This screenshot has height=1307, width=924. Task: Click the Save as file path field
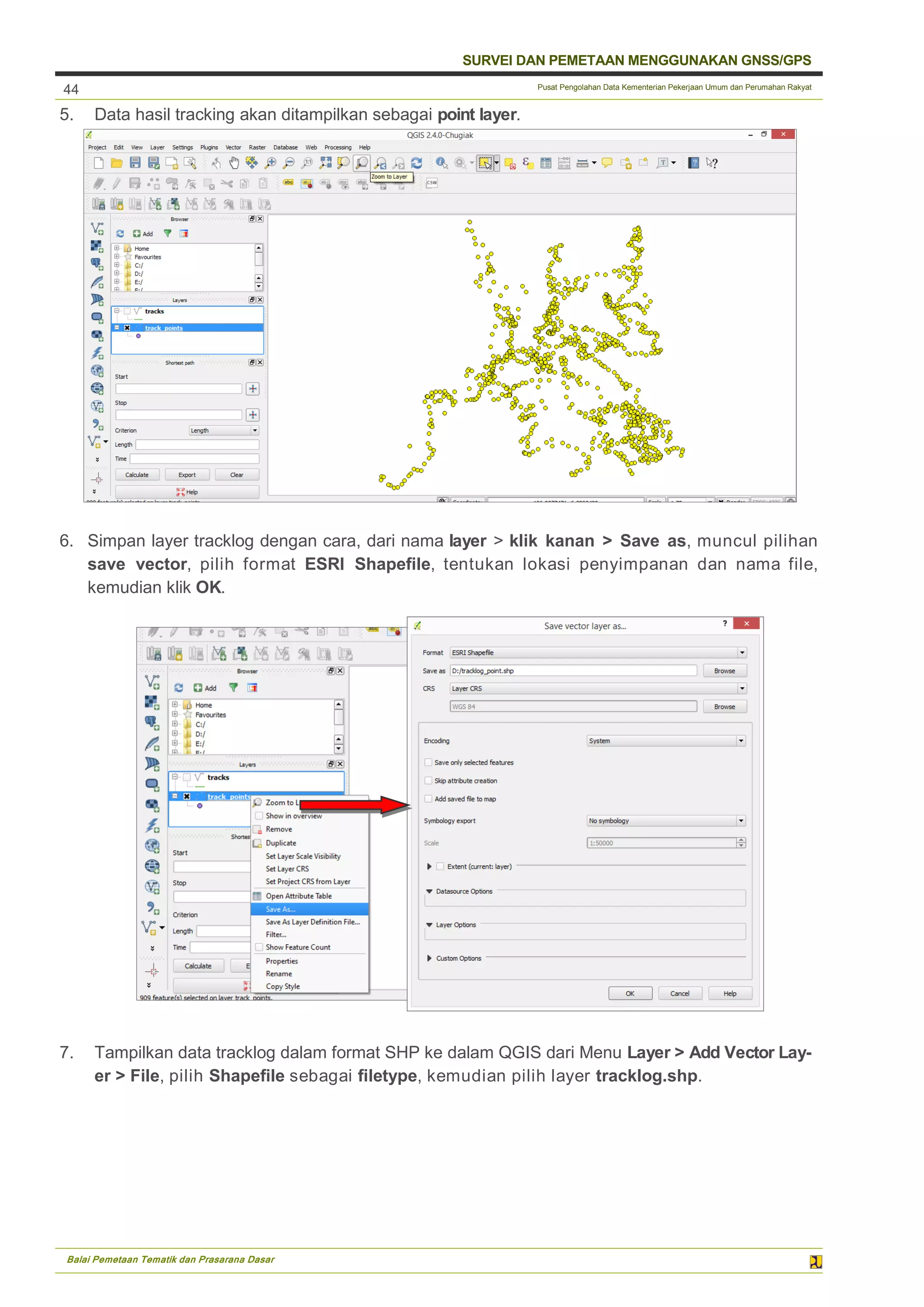coord(573,671)
